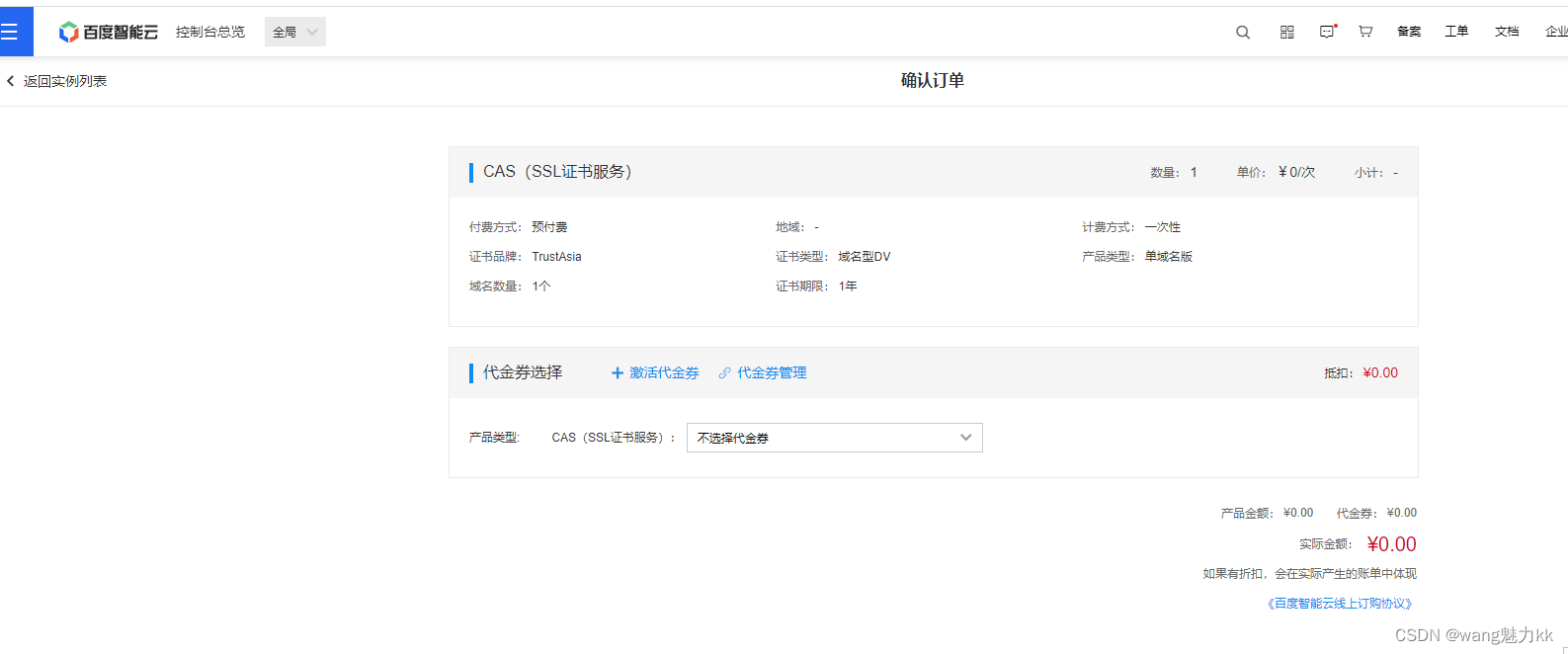Click the 1个 domain count value

[x=541, y=286]
